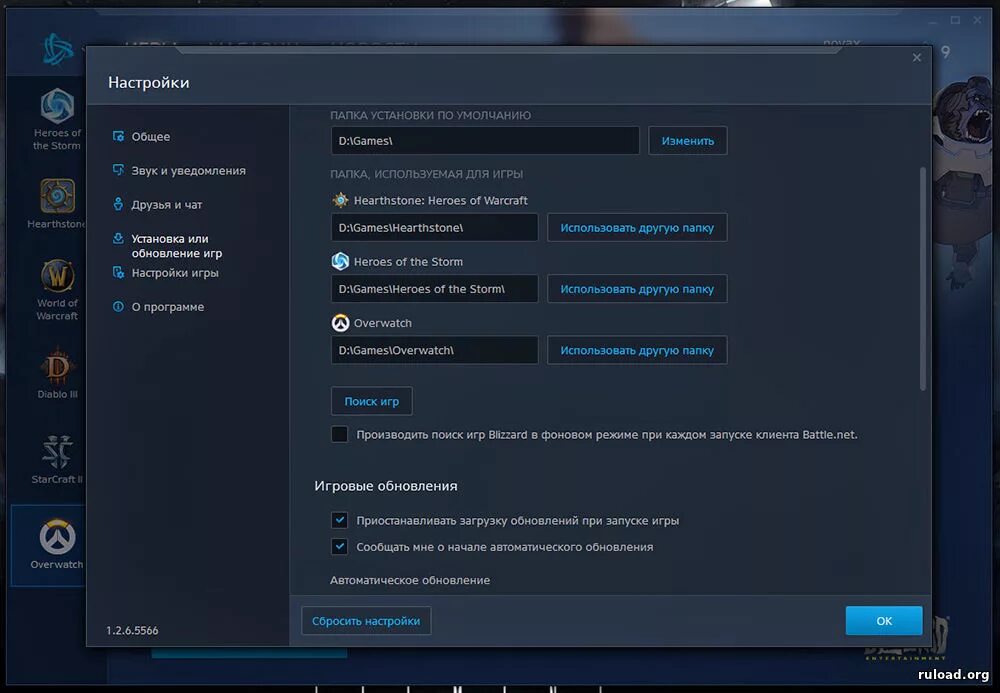Open Друзья и чат settings

(166, 205)
